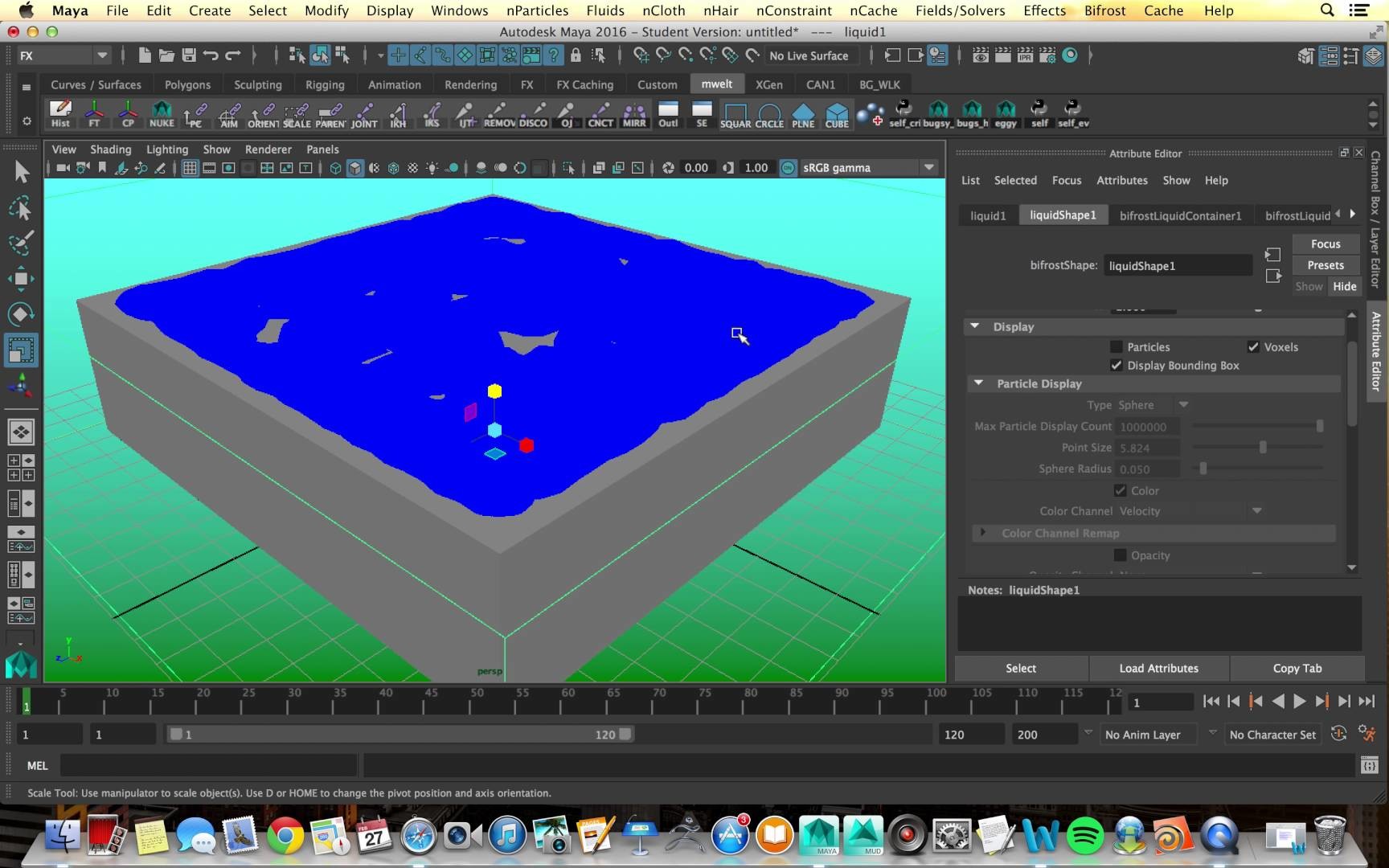Screen dimensions: 1389x868
Task: Select the Scale tool in the toolbox
Action: [x=22, y=350]
